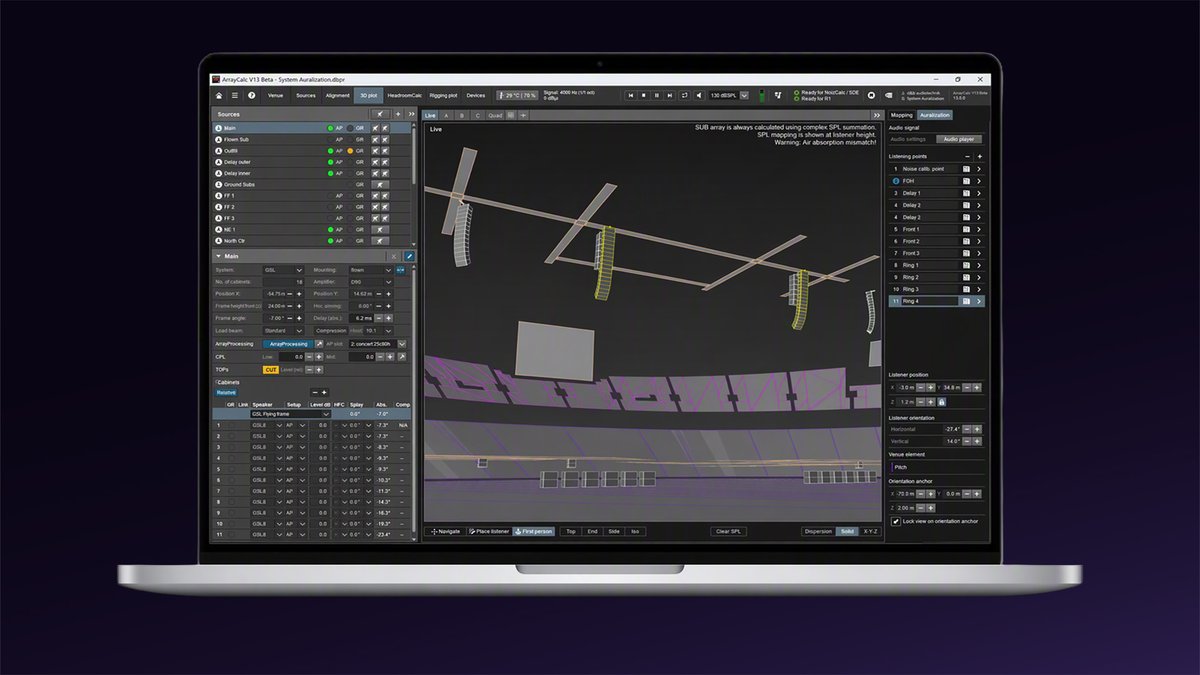Click the load icon for Noise calib. point
The width and height of the screenshot is (1200, 675).
966,169
